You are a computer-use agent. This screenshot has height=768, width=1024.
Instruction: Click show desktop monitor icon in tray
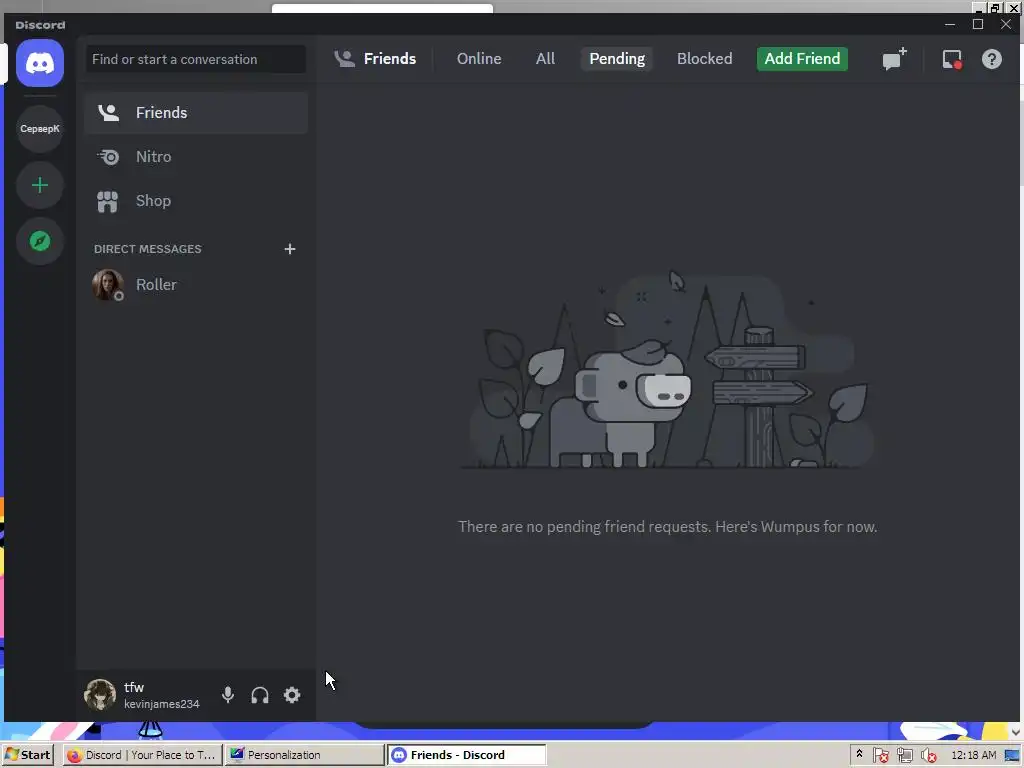coord(1013,756)
